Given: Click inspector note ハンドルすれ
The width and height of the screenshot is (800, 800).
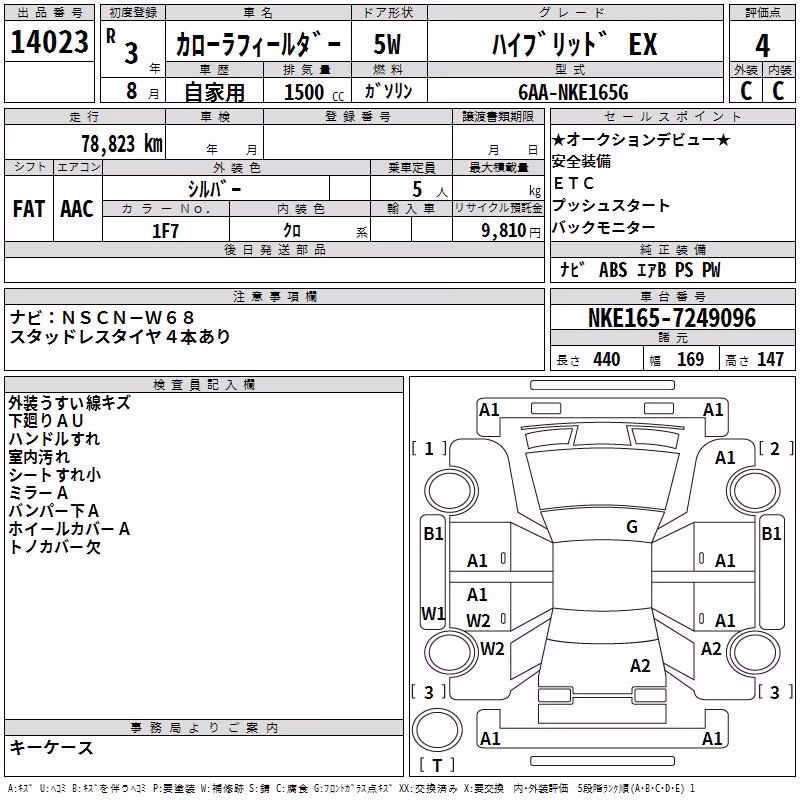Looking at the screenshot, I should tap(54, 439).
